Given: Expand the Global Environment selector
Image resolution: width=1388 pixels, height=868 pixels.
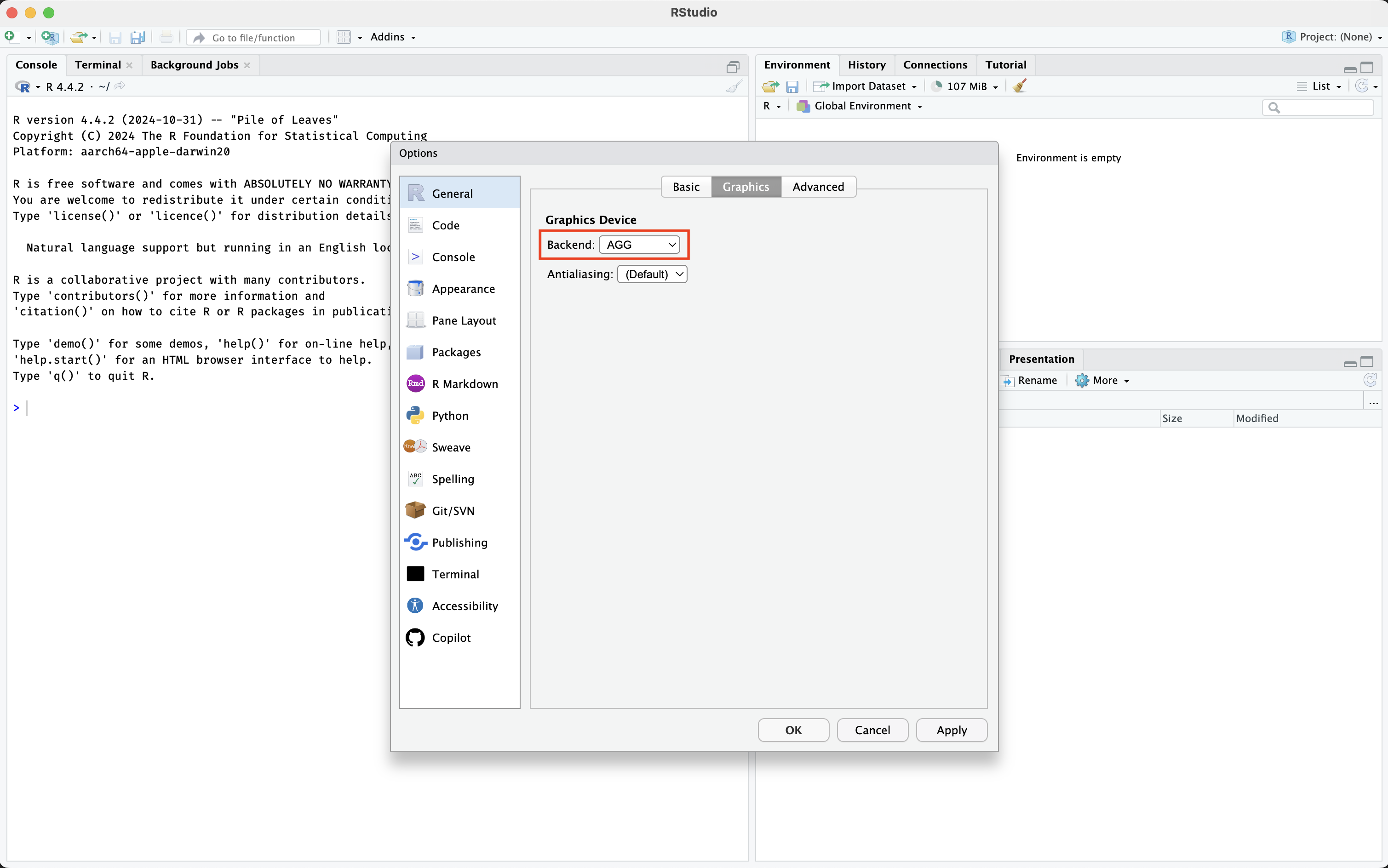Looking at the screenshot, I should pos(861,106).
